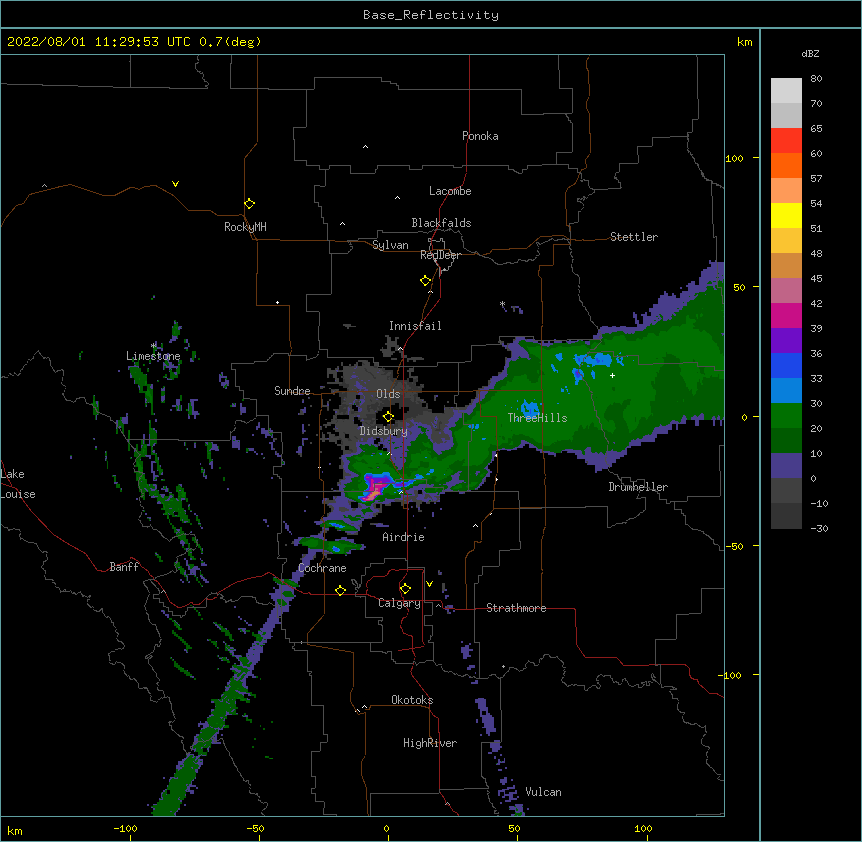
Task: Select the dark green 20-10 dBZ legend band
Action: 786,441
